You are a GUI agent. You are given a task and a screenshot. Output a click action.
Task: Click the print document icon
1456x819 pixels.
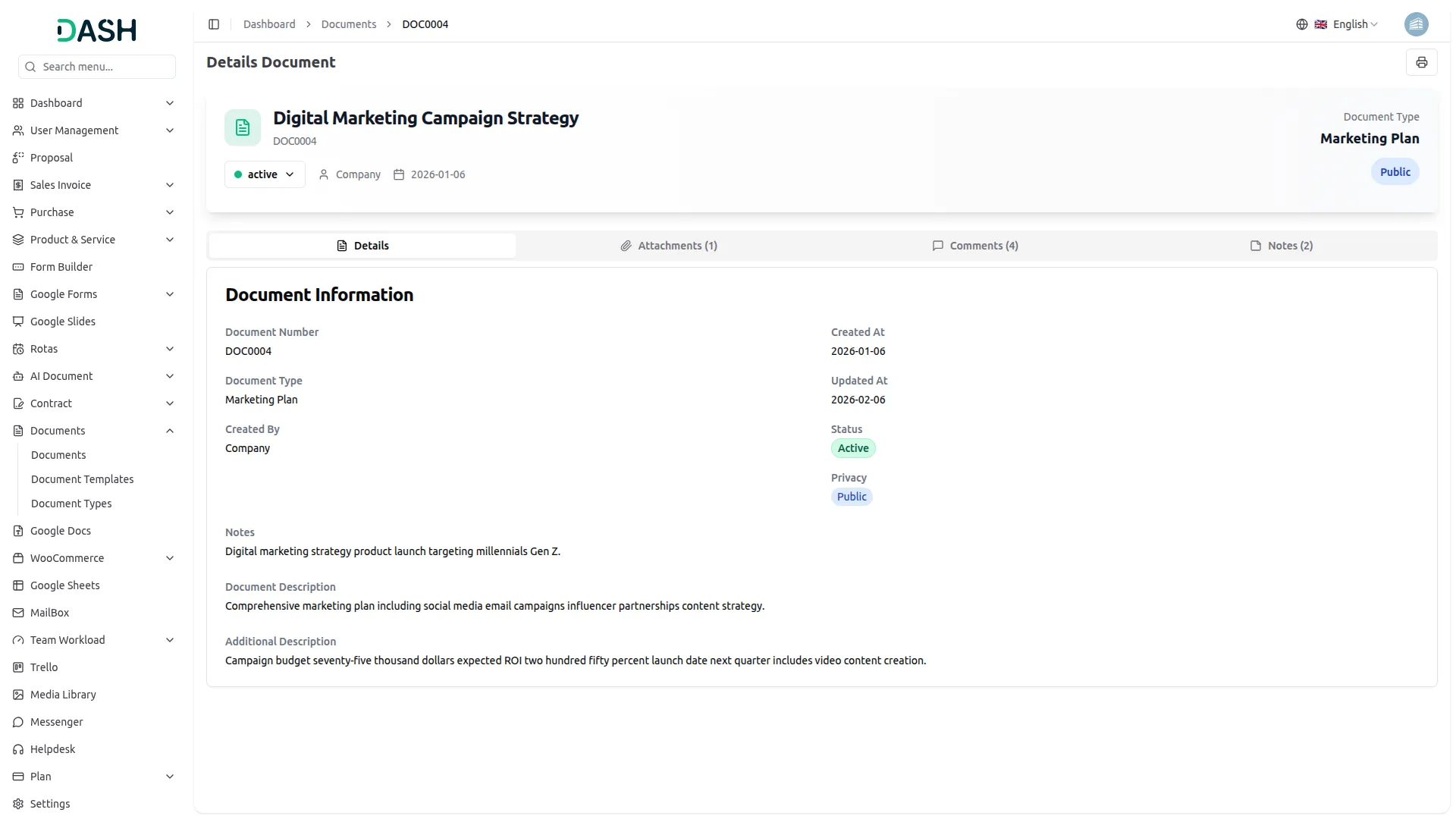click(1421, 62)
